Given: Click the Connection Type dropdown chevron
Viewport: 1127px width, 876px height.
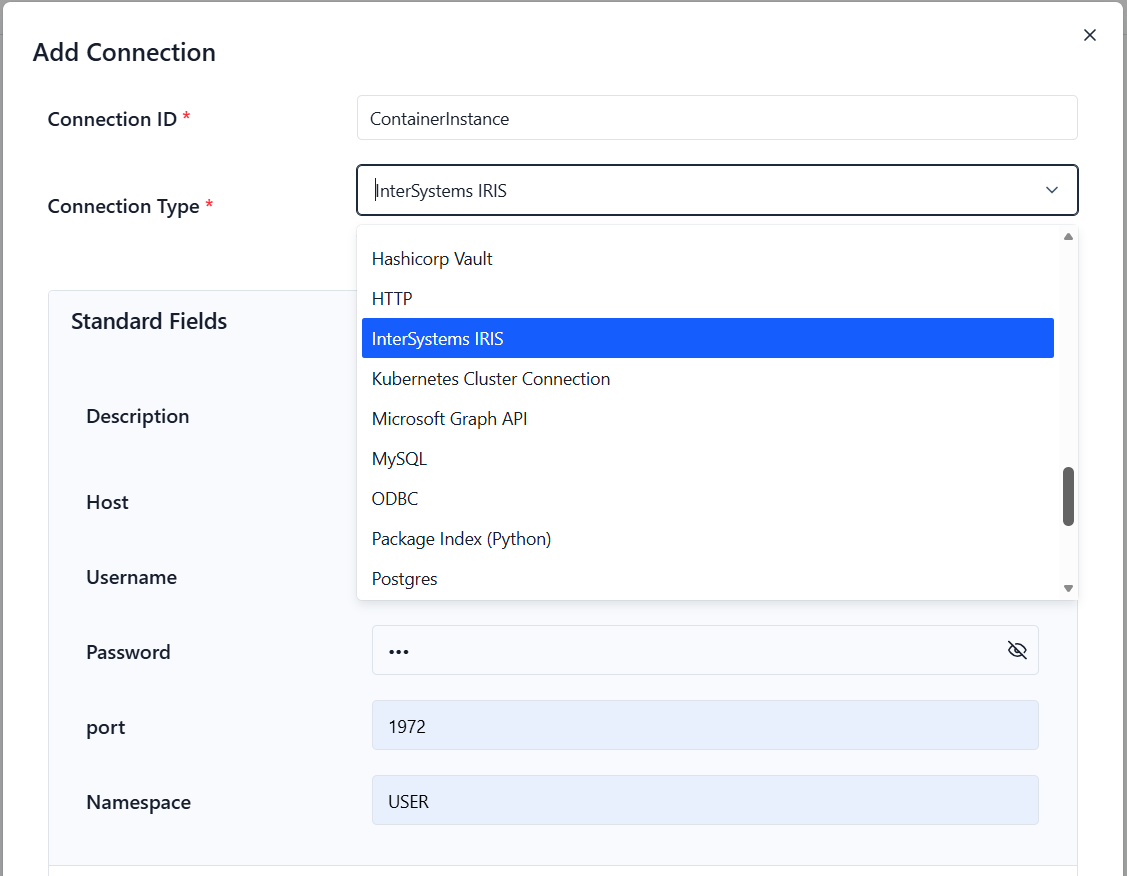Looking at the screenshot, I should 1051,189.
